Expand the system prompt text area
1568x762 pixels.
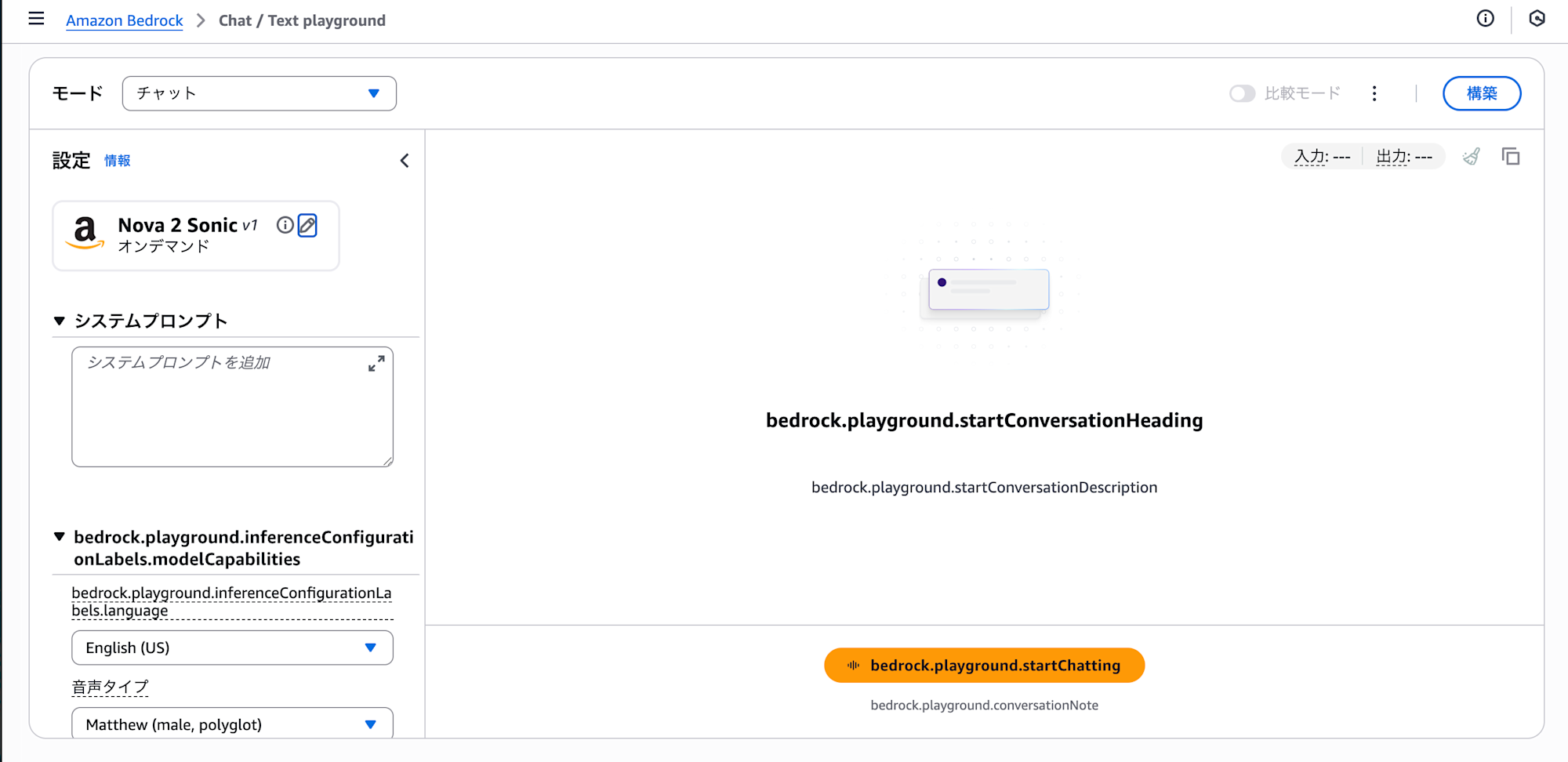click(x=376, y=364)
